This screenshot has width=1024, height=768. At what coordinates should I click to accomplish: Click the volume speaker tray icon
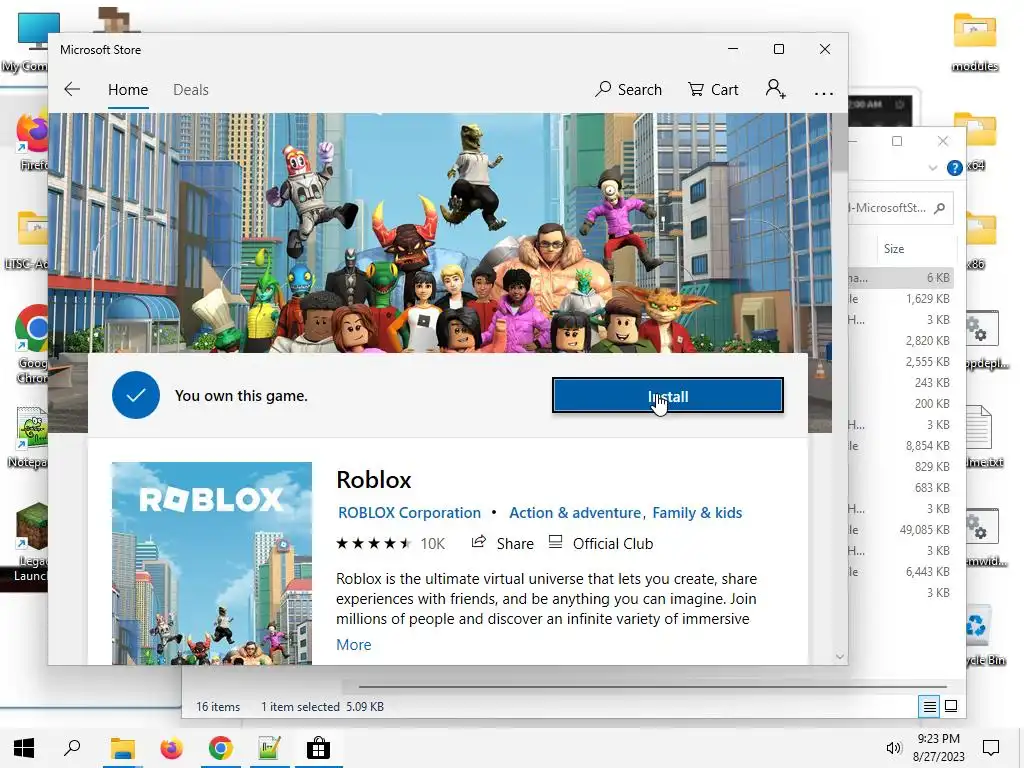click(x=893, y=748)
